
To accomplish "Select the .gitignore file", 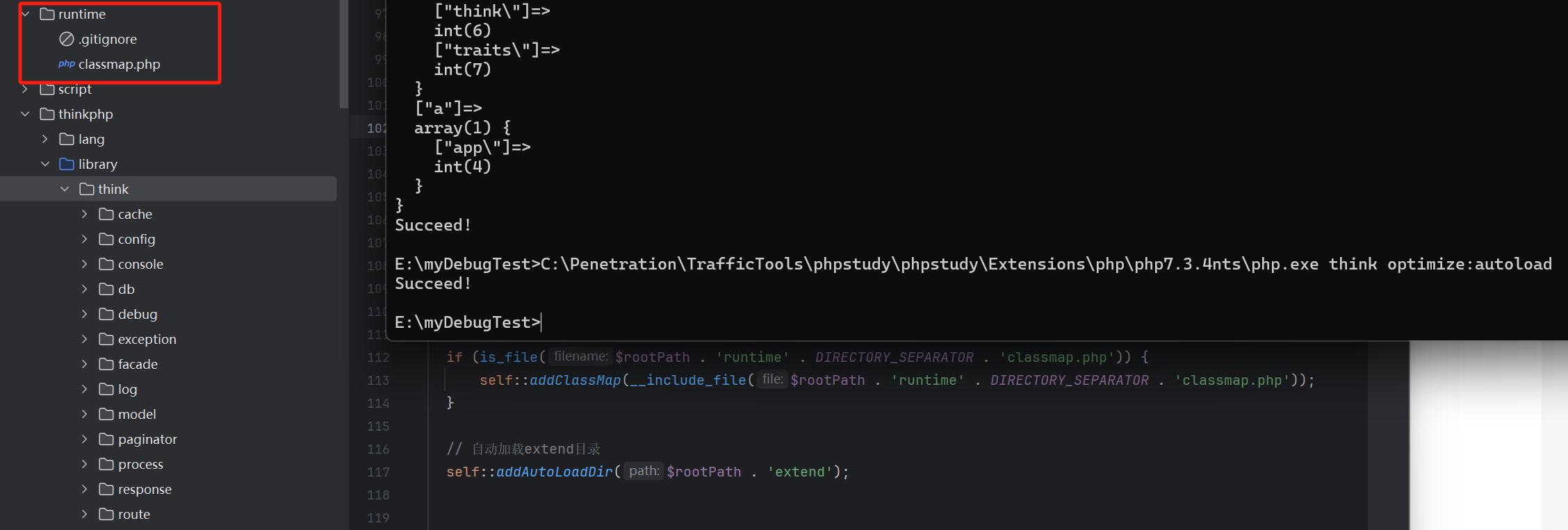I will click(x=108, y=39).
